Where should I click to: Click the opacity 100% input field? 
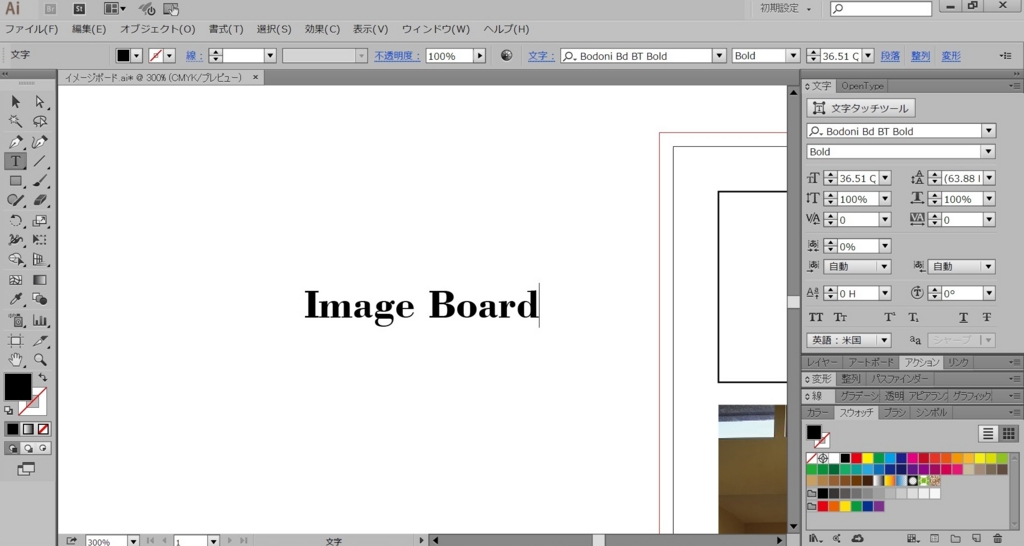[449, 56]
